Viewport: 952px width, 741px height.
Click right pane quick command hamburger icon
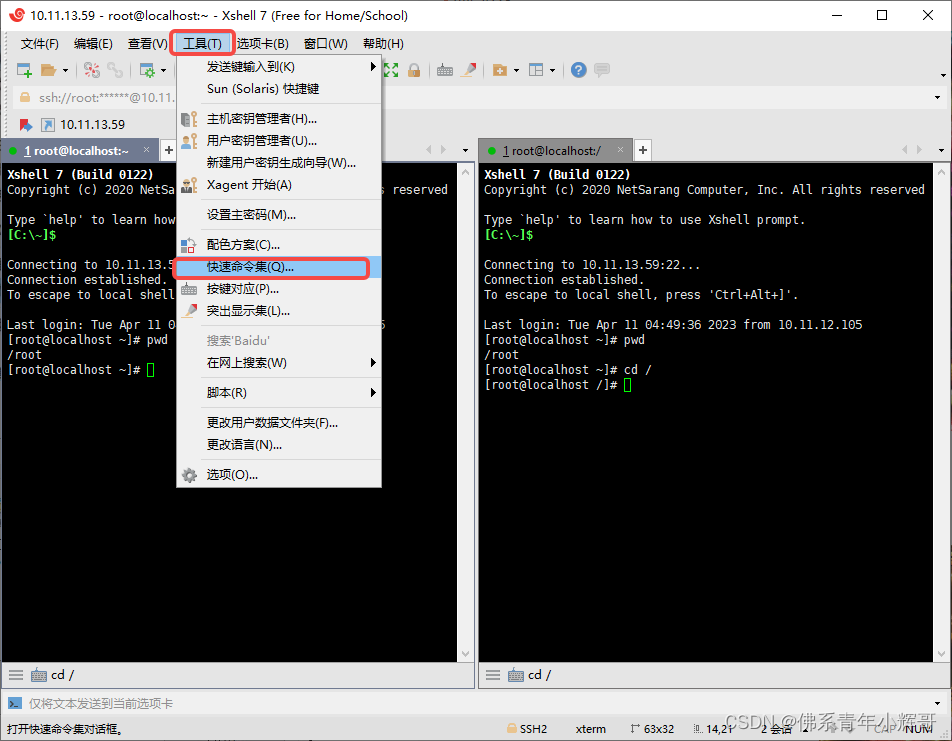(493, 675)
